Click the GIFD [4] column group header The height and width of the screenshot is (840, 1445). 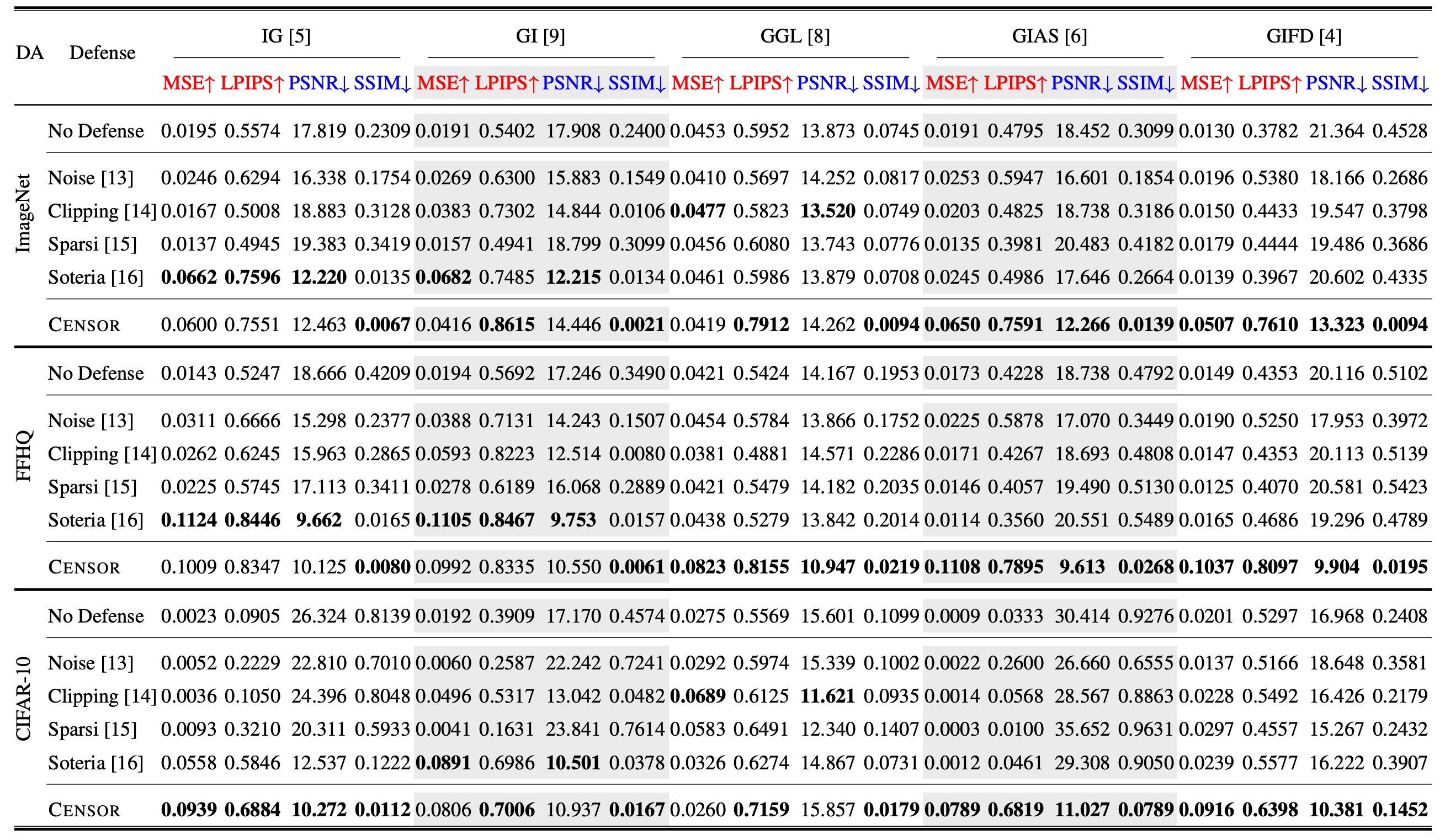[1304, 36]
